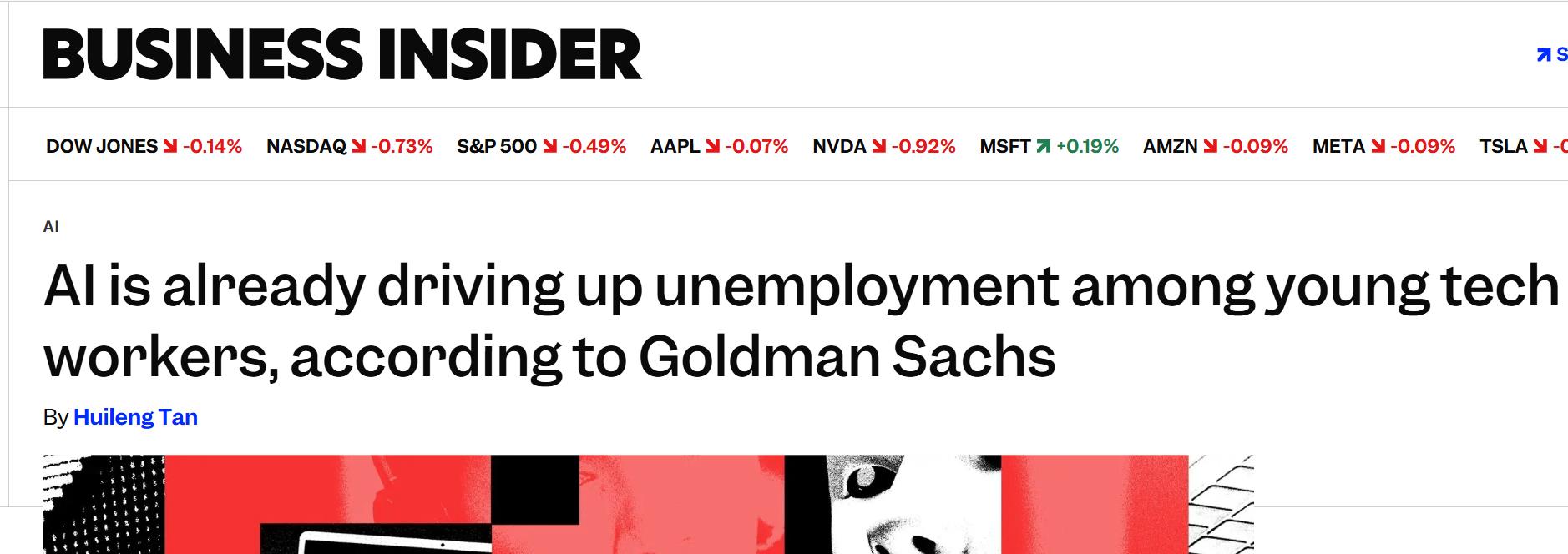Select the AAPL stock symbol
Screen dimensions: 1568x554
coord(675,147)
